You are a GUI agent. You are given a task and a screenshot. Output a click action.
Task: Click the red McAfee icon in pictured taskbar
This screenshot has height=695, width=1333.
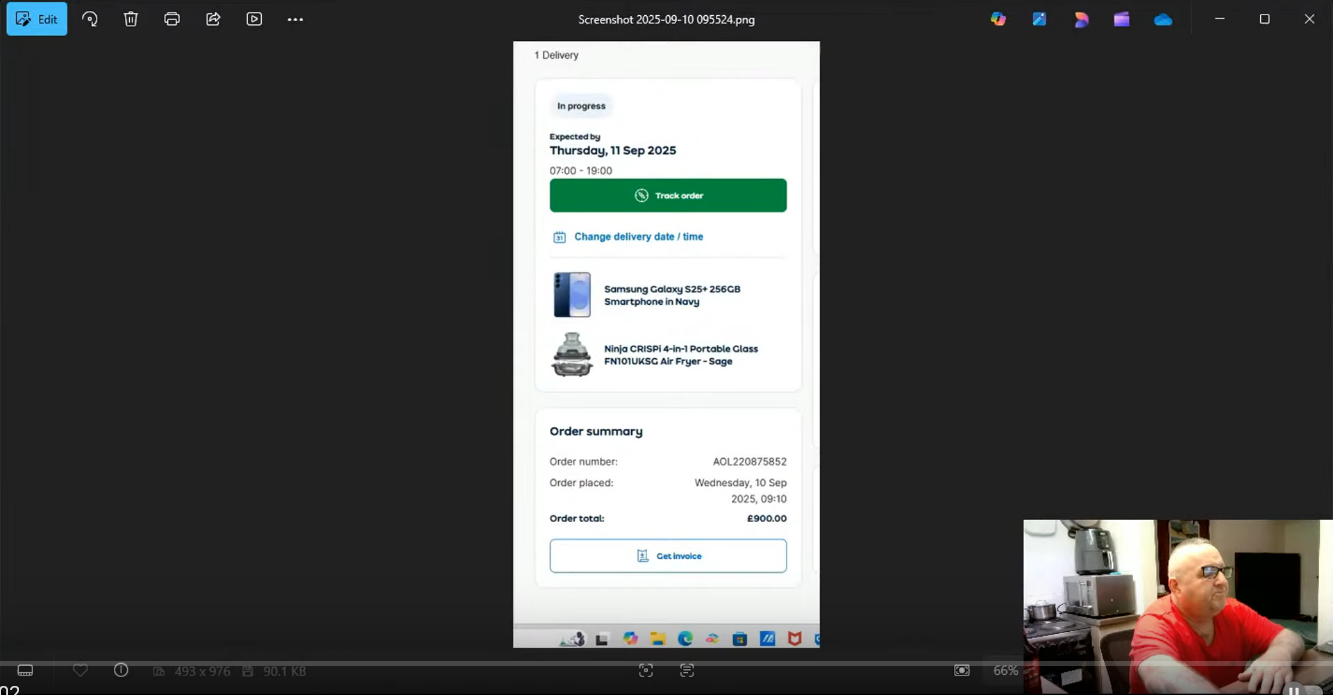pos(795,638)
